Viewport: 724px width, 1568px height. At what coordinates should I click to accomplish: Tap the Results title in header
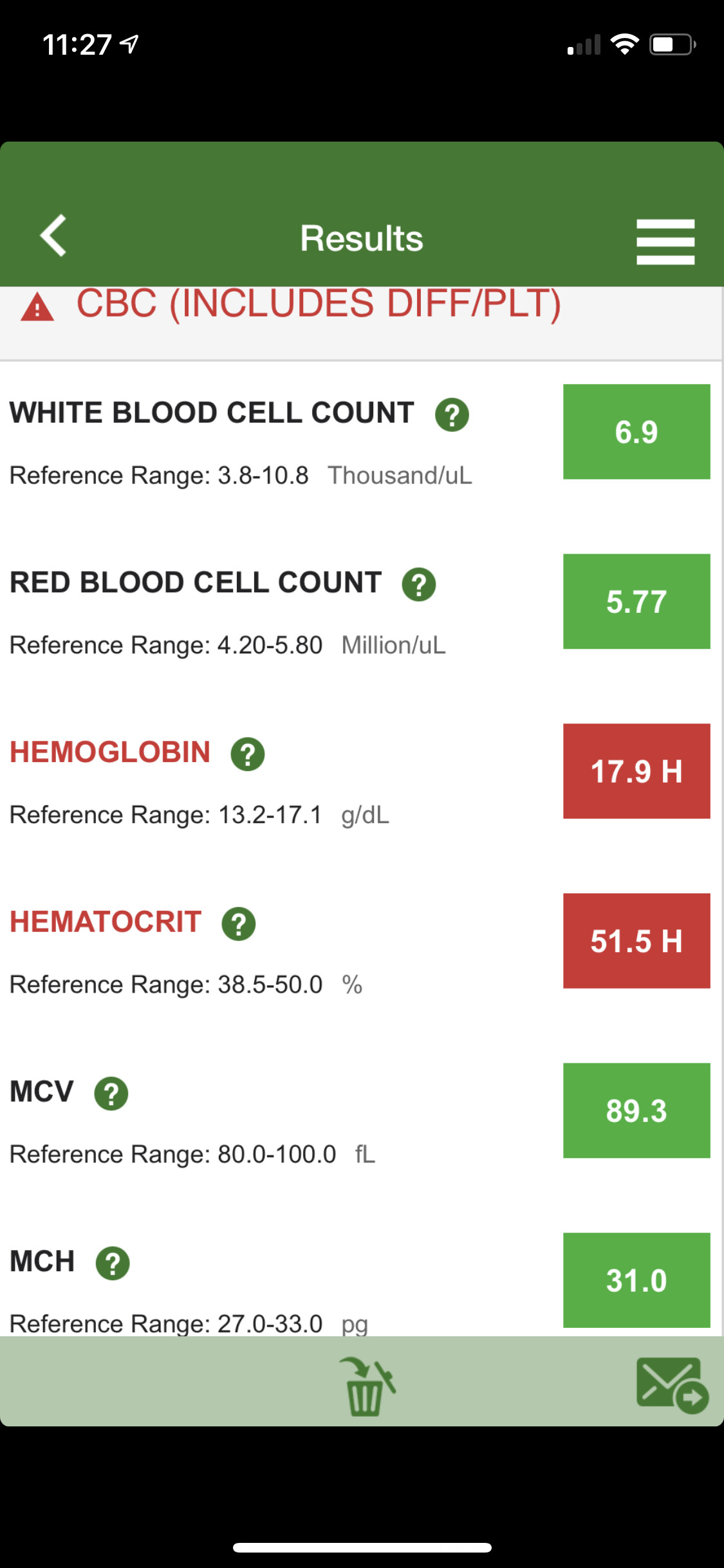click(x=362, y=239)
